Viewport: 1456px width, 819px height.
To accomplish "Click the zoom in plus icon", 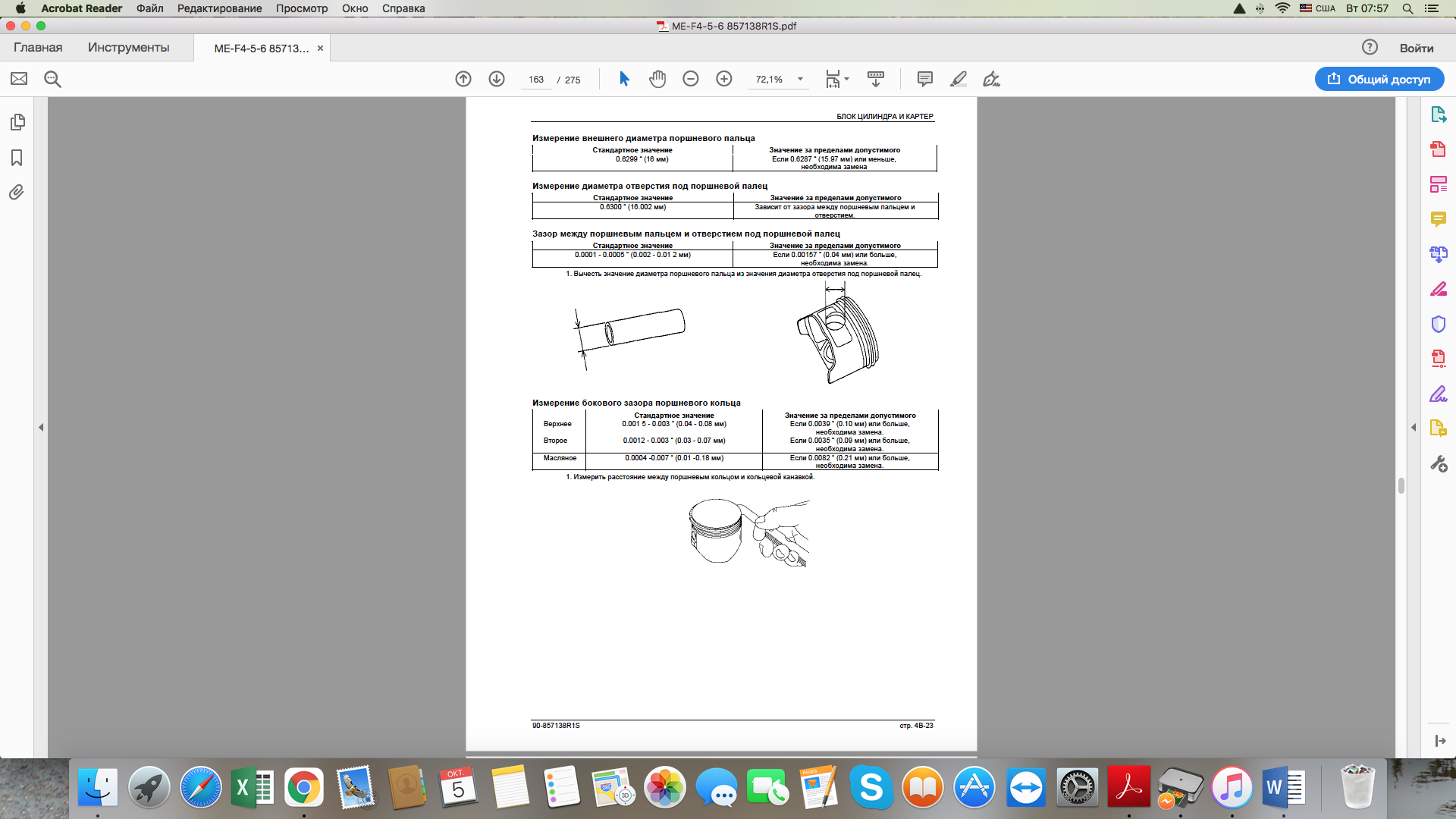I will [x=724, y=79].
